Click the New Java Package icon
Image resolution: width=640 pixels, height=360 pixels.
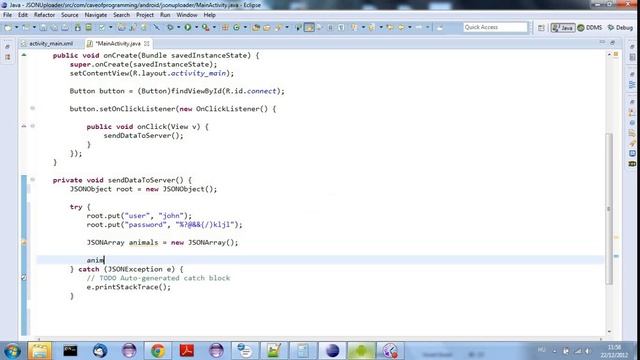pos(225,27)
